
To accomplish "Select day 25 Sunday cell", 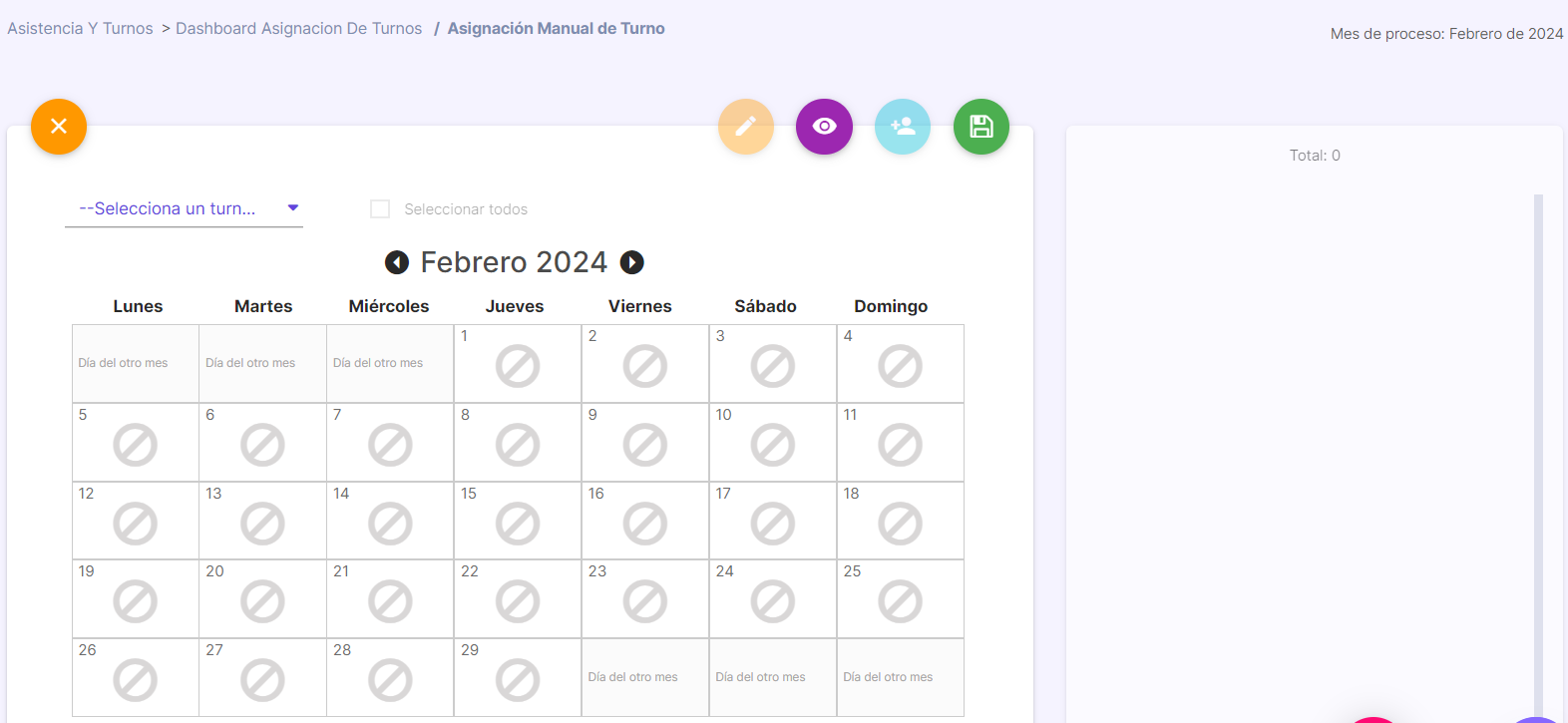I will [x=901, y=599].
